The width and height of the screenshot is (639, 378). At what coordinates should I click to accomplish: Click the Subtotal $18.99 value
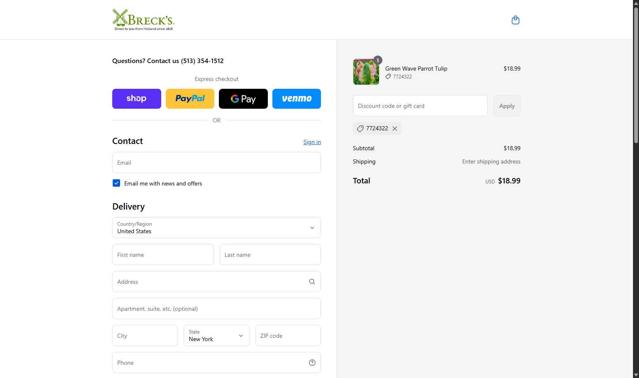[x=512, y=148]
